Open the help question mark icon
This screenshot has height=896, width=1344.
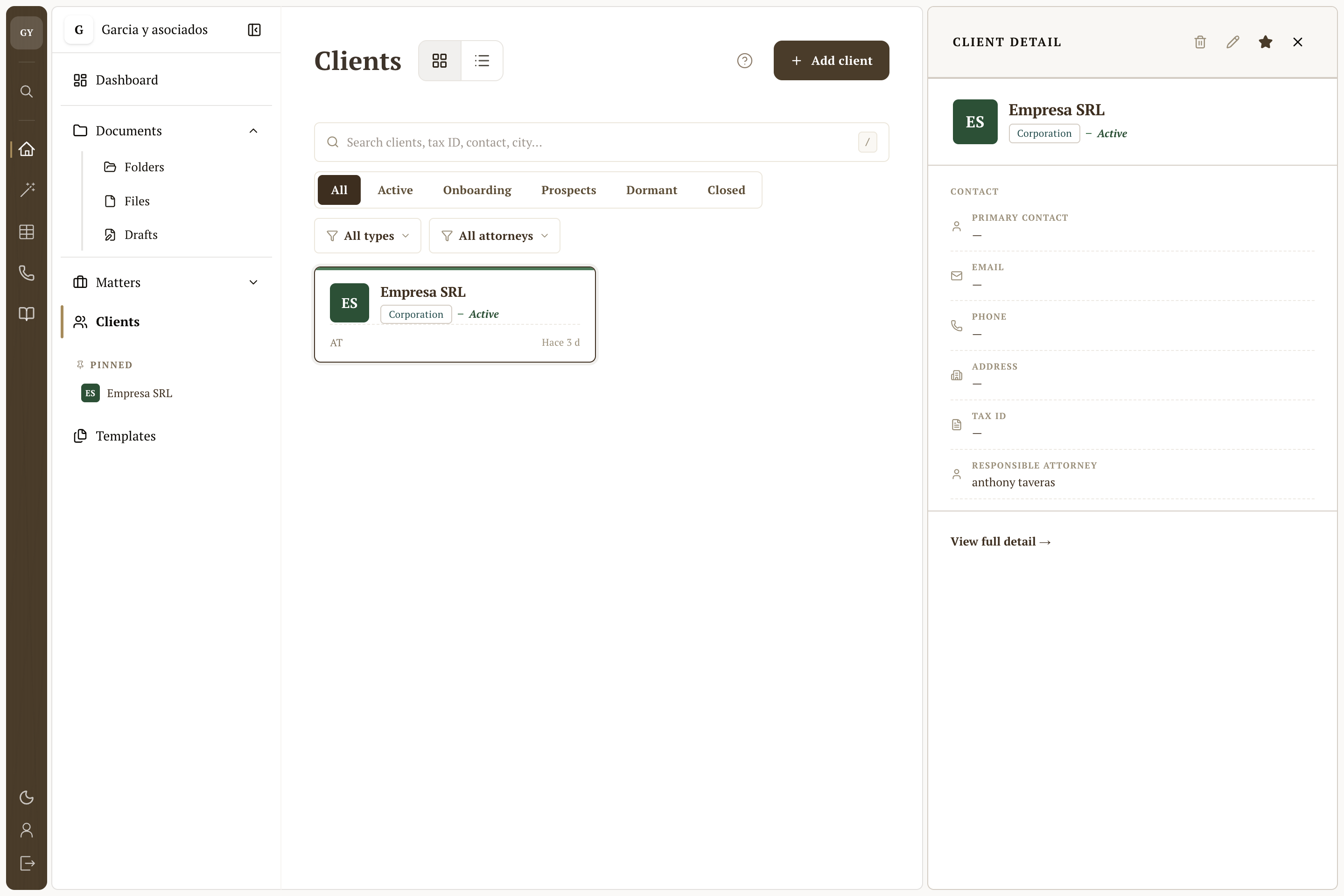745,61
